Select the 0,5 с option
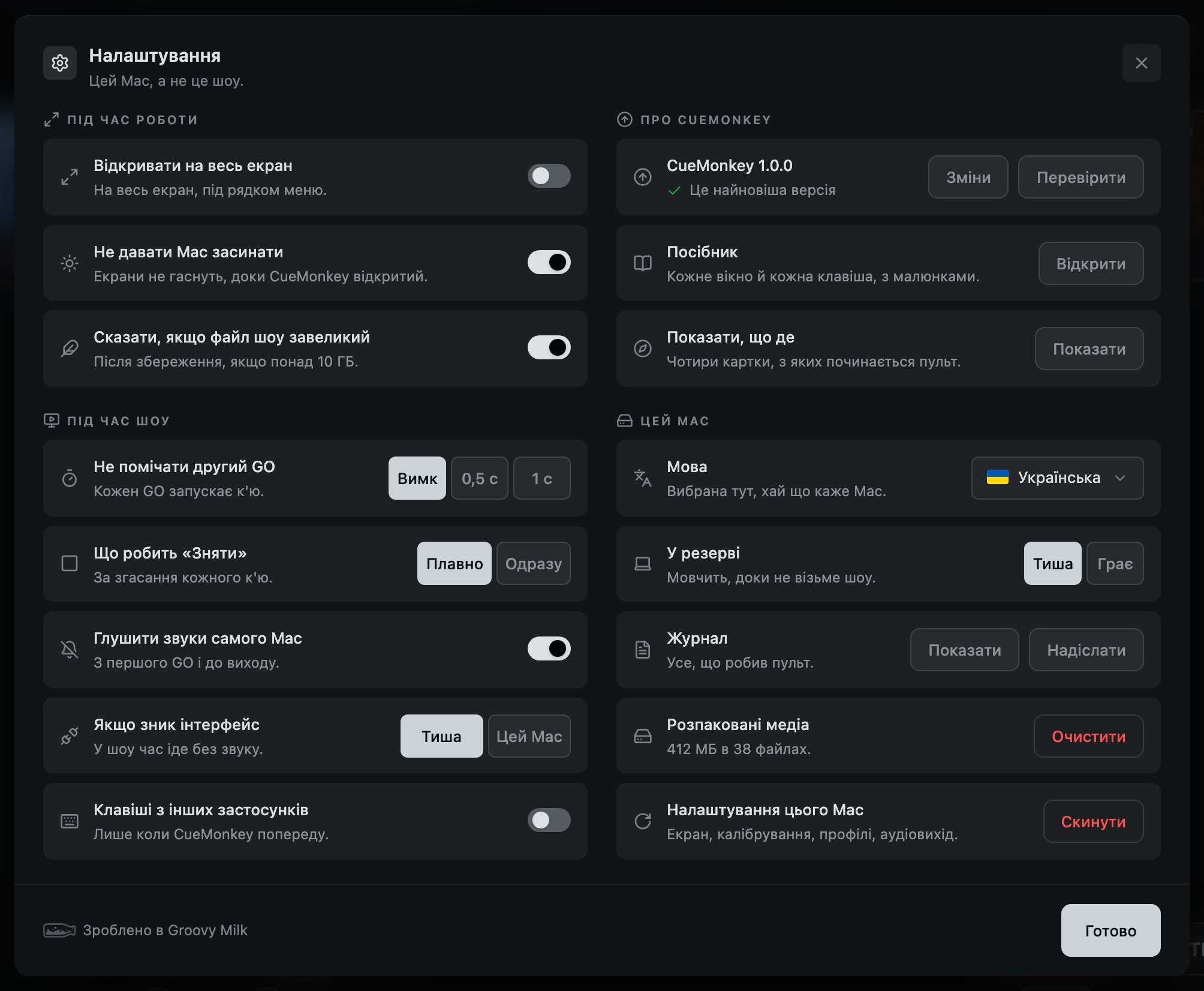The height and width of the screenshot is (991, 1204). click(x=480, y=478)
